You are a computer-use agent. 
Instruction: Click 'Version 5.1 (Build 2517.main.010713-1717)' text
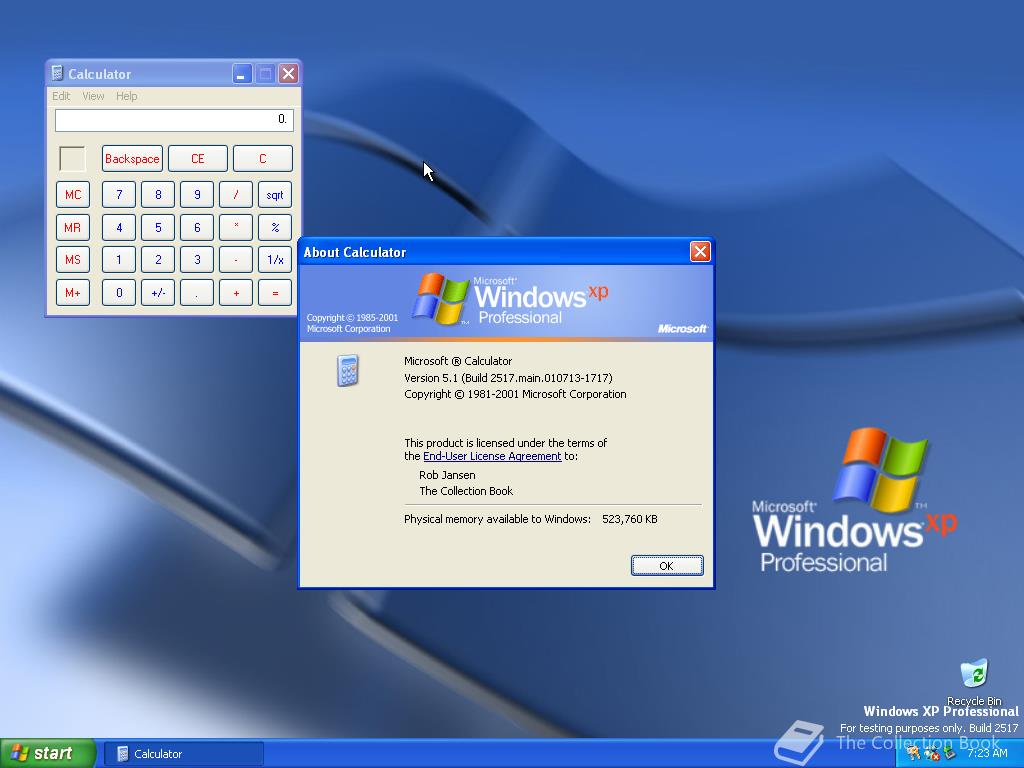pos(508,377)
